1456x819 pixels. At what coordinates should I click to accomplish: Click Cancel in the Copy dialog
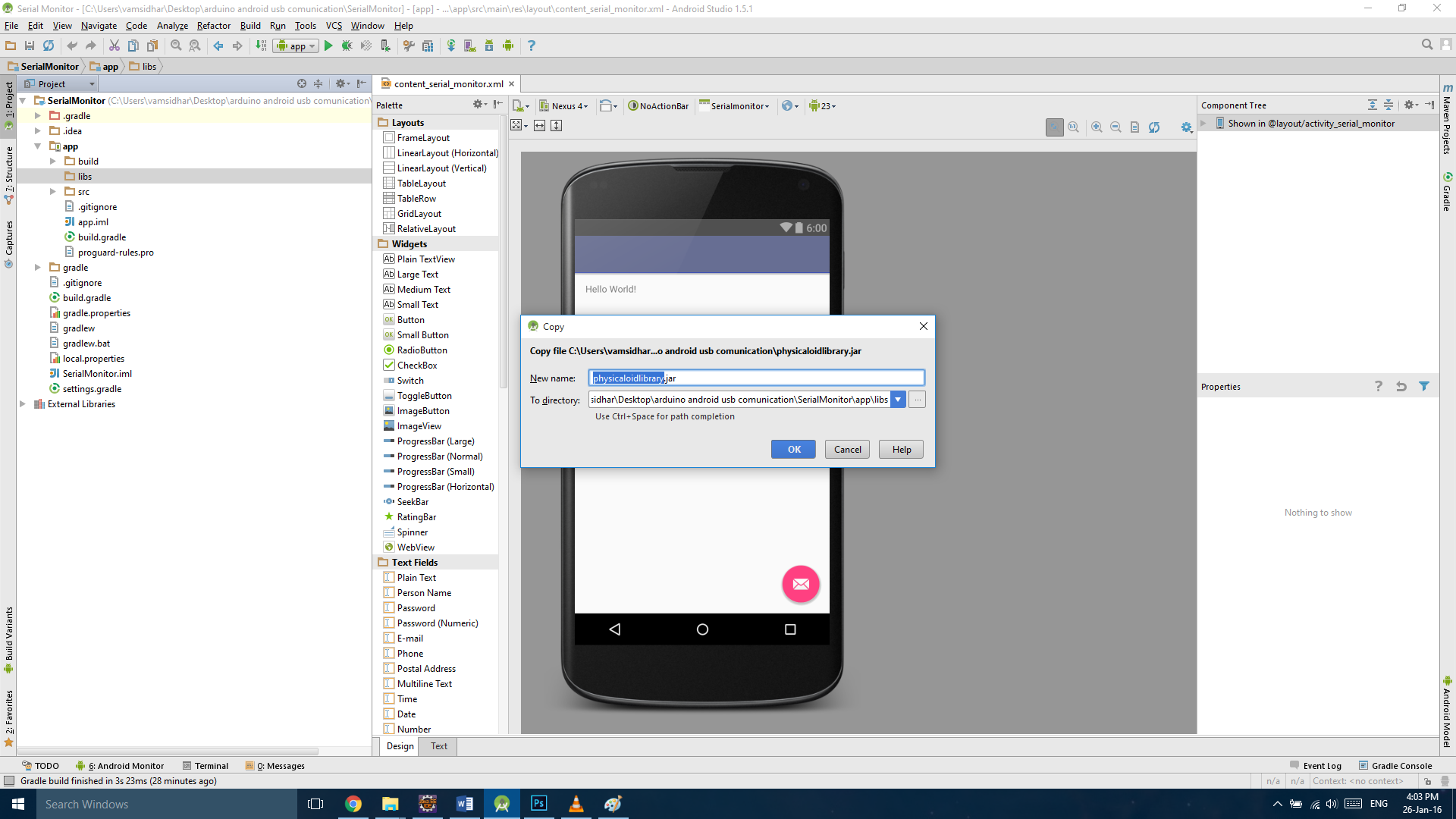coord(847,450)
